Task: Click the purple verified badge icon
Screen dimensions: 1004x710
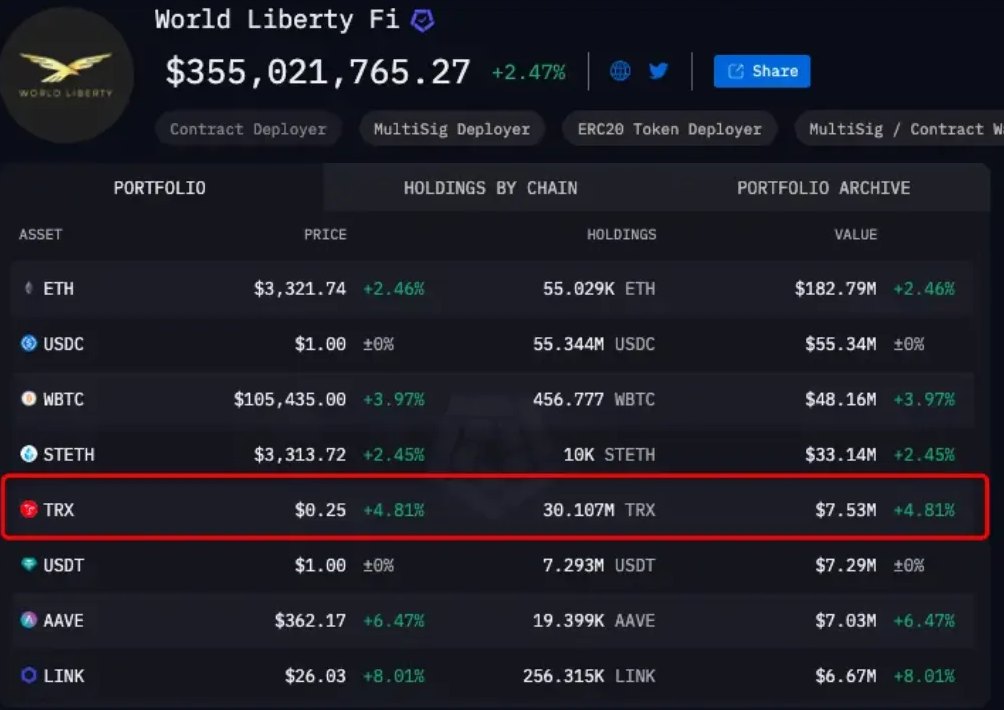Action: pyautogui.click(x=423, y=20)
